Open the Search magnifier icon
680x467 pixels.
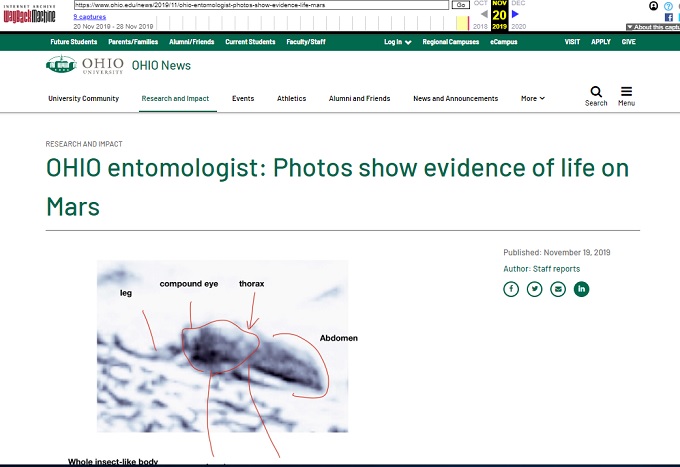[596, 92]
